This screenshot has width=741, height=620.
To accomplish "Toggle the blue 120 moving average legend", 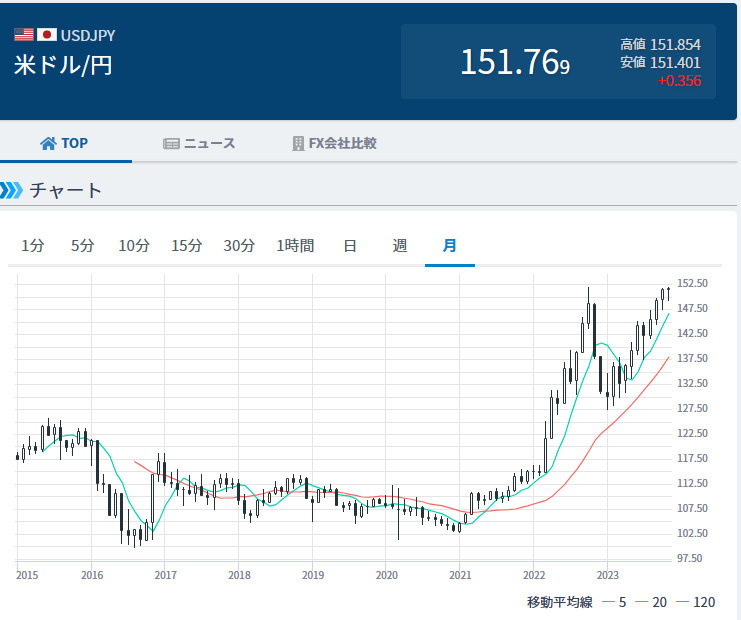I will tap(696, 602).
